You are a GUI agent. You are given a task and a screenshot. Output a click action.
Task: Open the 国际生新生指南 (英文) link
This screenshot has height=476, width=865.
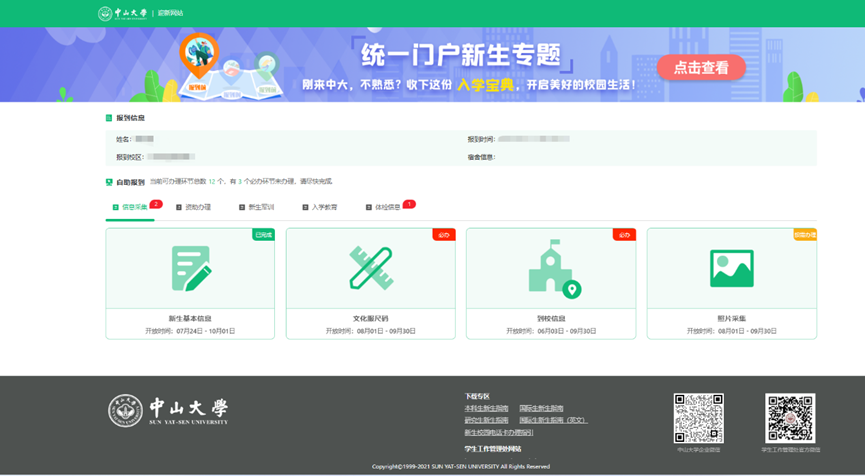[553, 420]
